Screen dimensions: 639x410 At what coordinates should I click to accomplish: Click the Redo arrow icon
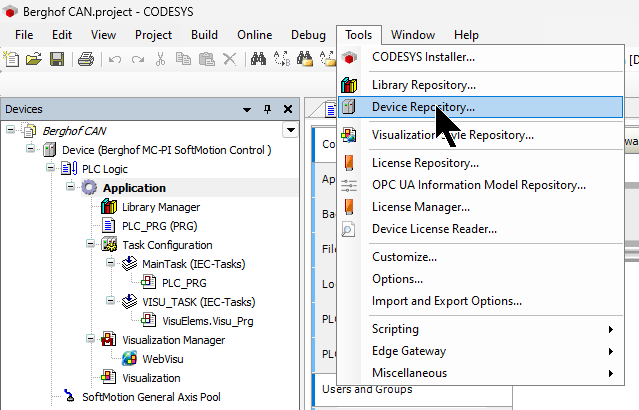point(138,60)
